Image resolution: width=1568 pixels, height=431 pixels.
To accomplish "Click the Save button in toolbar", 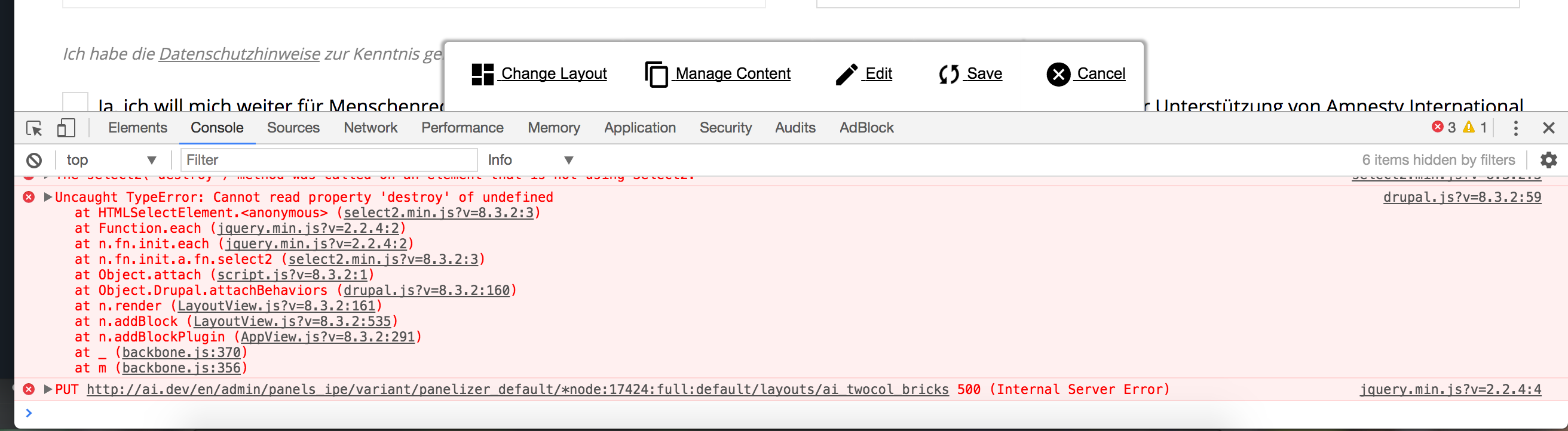I will pos(971,74).
